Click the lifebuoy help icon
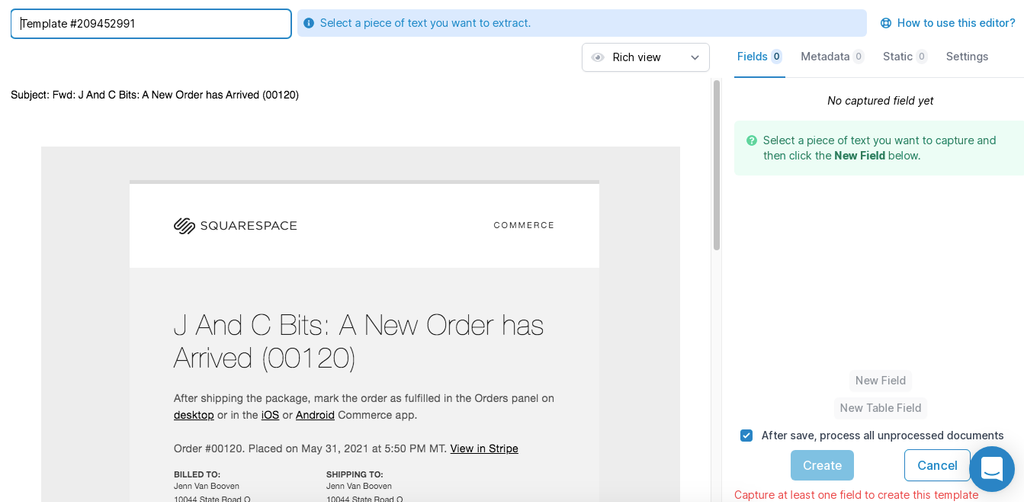The image size is (1024, 502). pos(886,23)
